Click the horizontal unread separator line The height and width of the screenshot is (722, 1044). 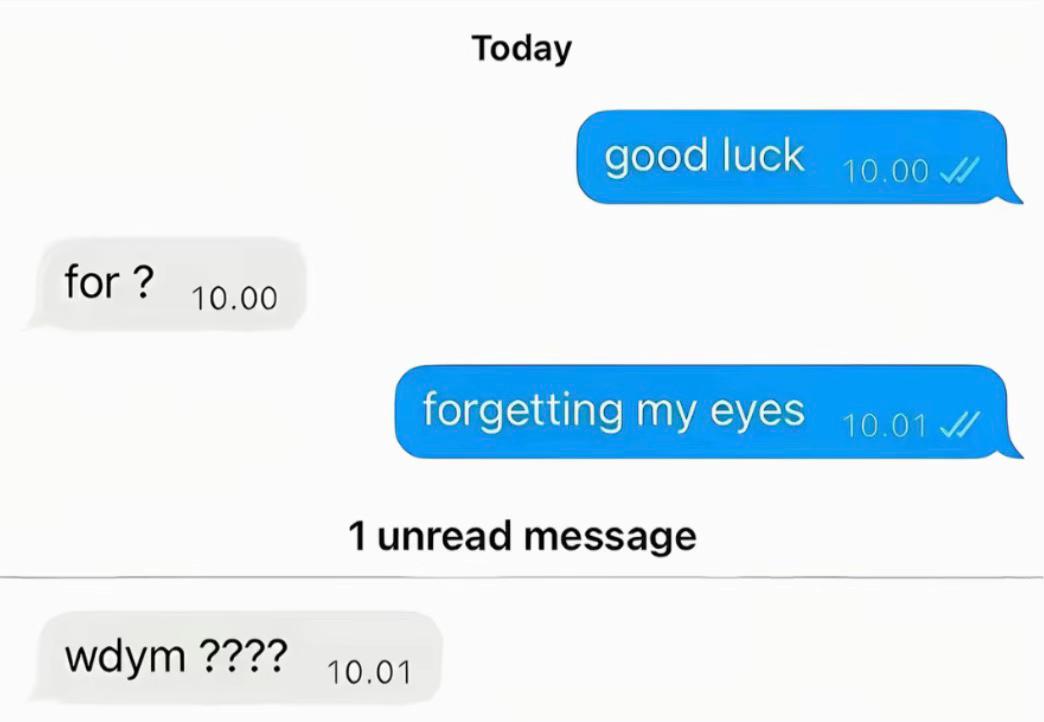pos(522,577)
